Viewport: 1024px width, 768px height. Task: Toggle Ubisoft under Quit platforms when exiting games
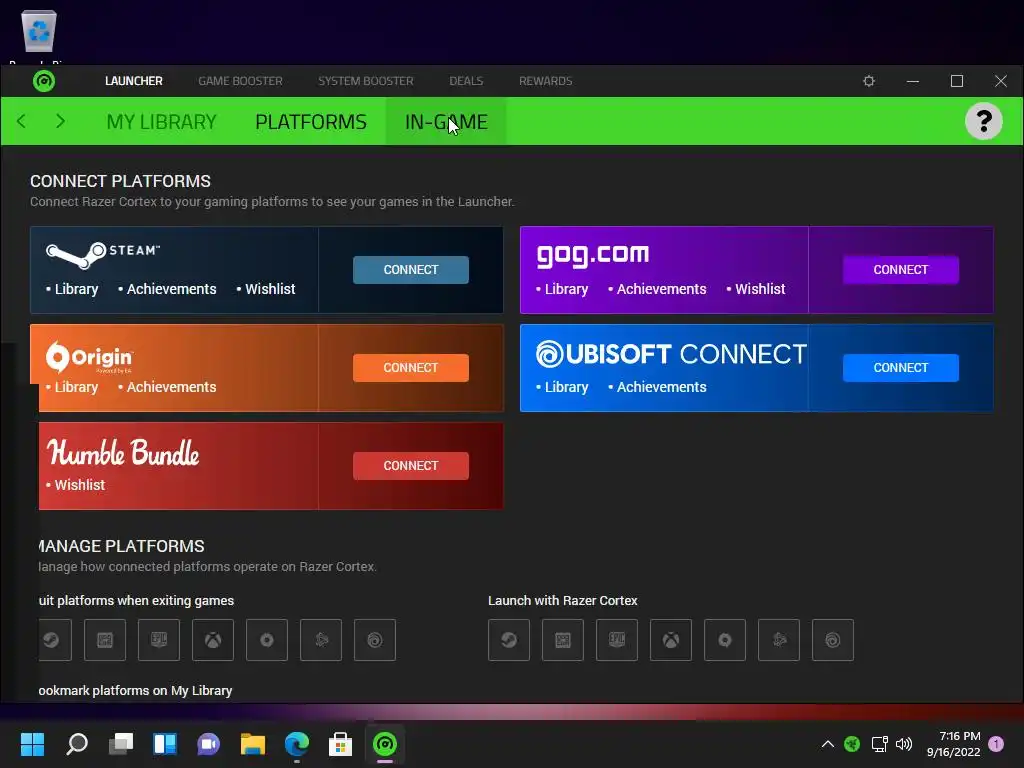(374, 640)
